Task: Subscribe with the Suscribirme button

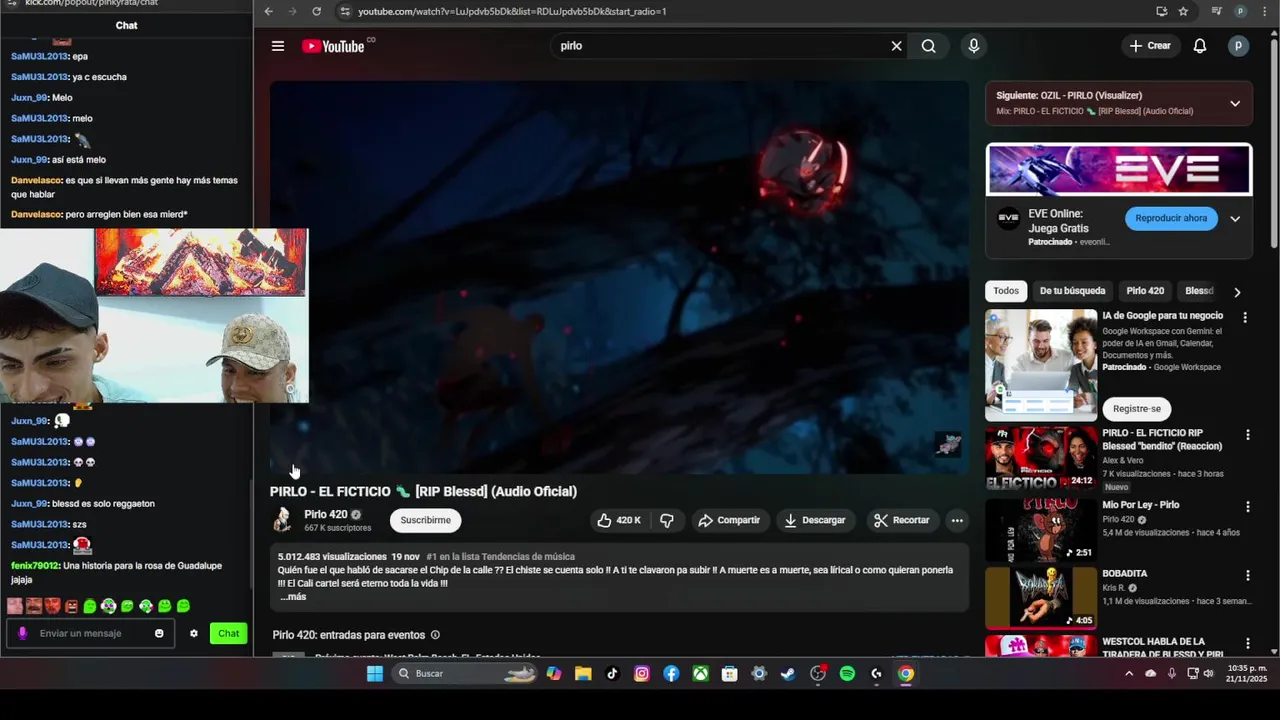Action: [x=426, y=520]
